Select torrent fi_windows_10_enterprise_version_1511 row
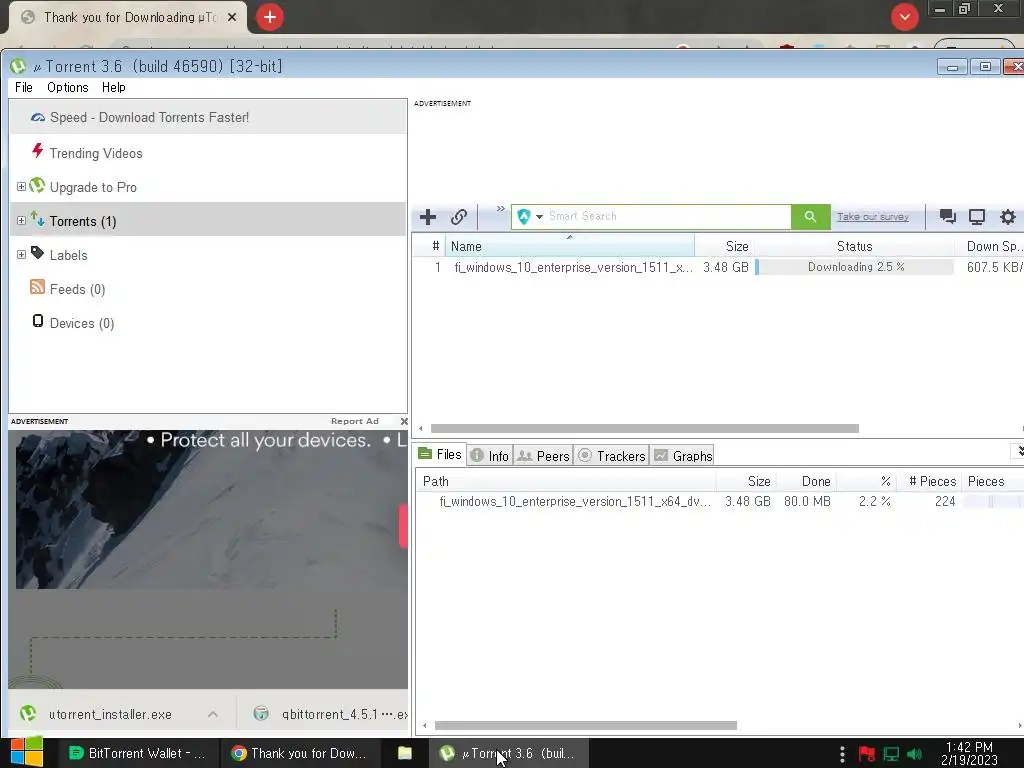 (x=717, y=267)
